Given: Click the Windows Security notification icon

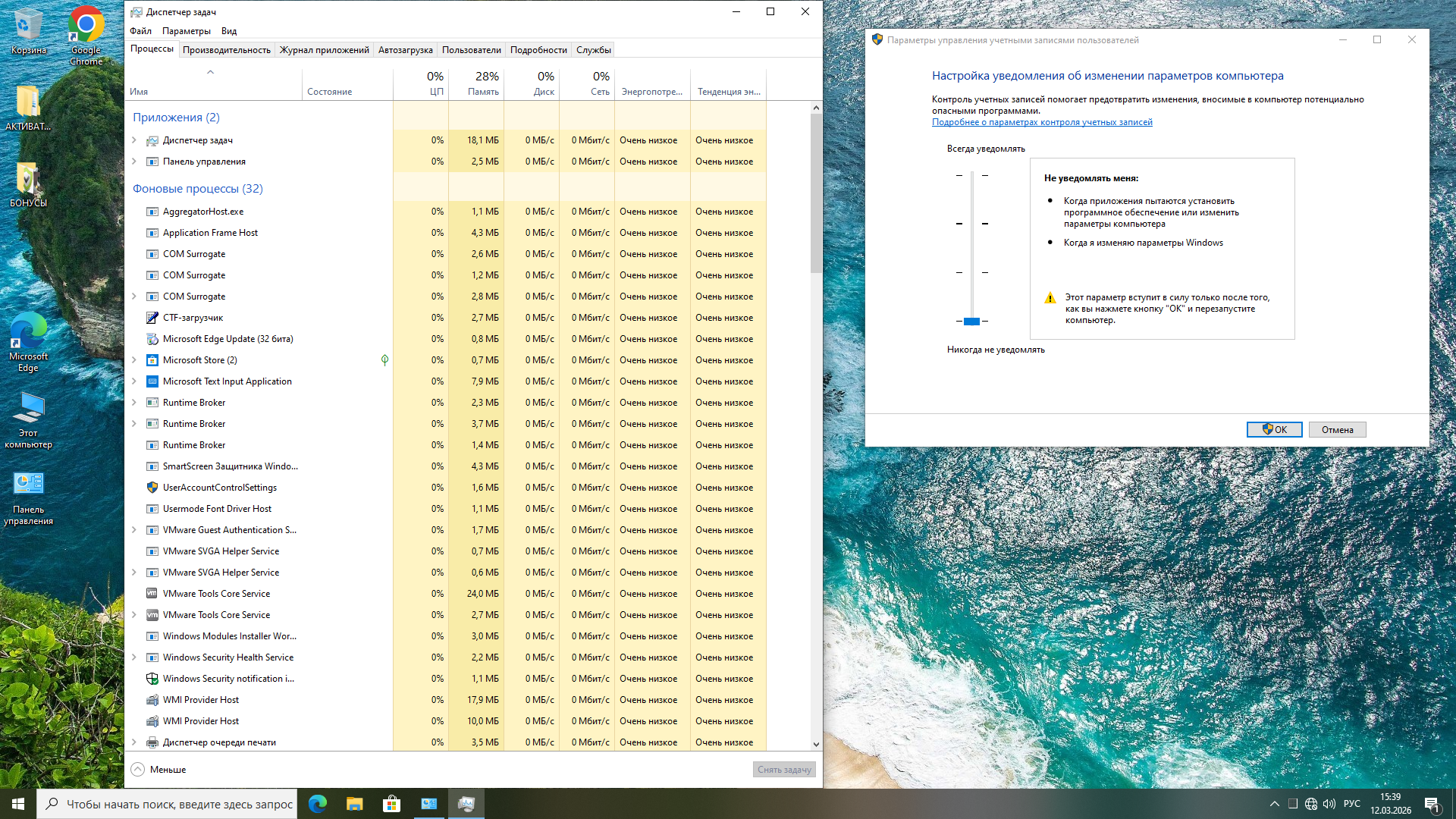Looking at the screenshot, I should click(x=152, y=679).
